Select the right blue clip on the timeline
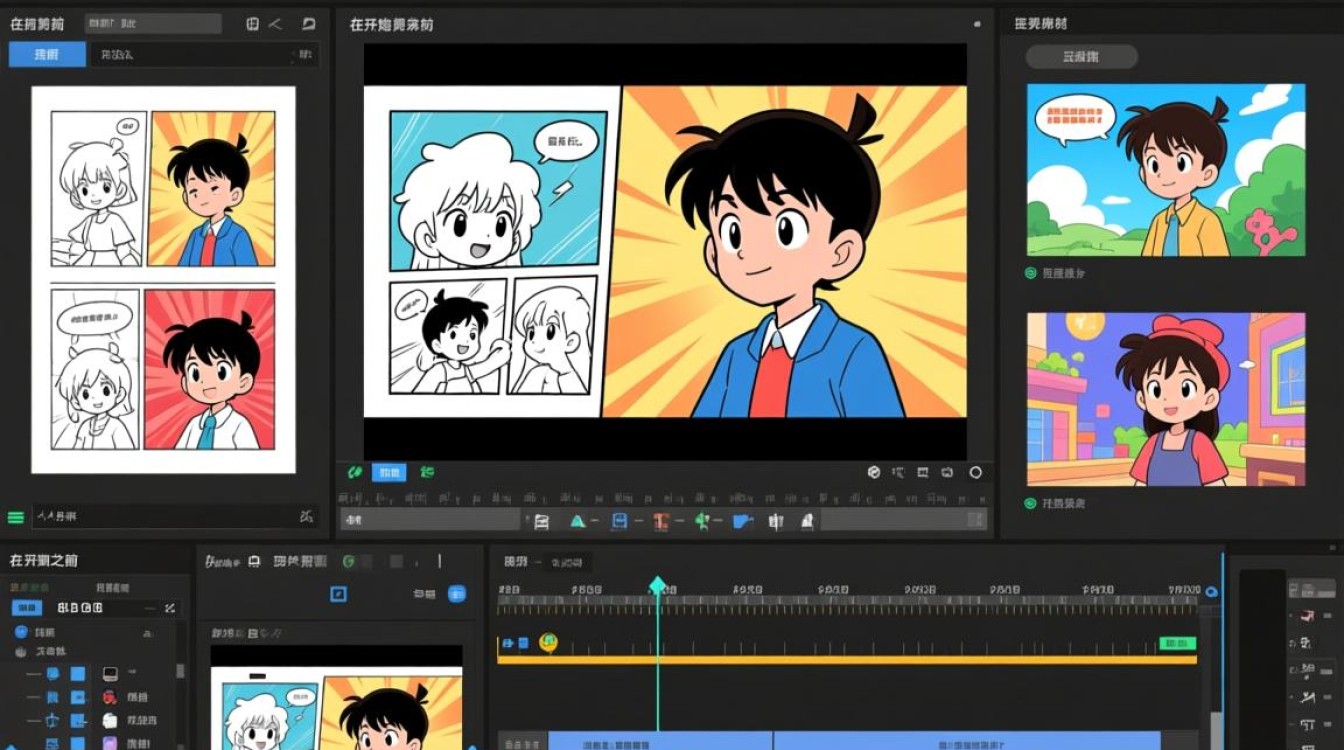Viewport: 1344px width, 750px height. point(967,741)
